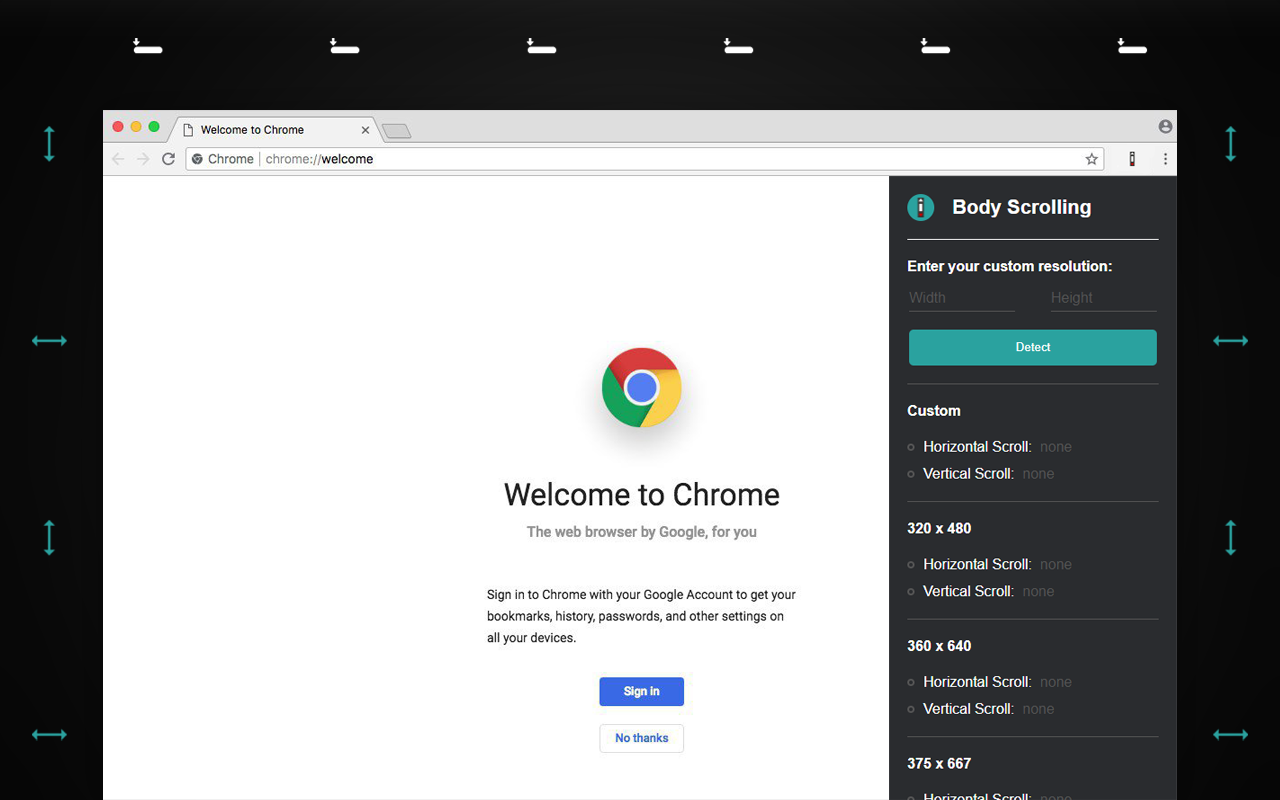Click the blue Sign in button

pos(642,691)
